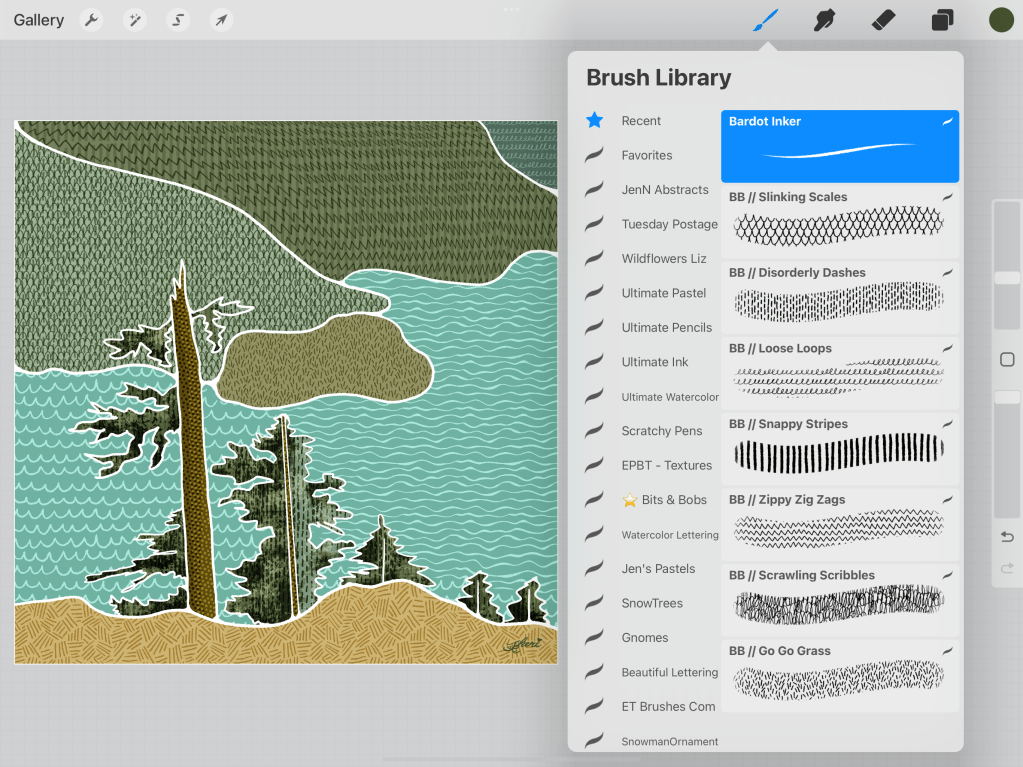Open the Actions wrench menu
The width and height of the screenshot is (1023, 767).
pos(91,20)
